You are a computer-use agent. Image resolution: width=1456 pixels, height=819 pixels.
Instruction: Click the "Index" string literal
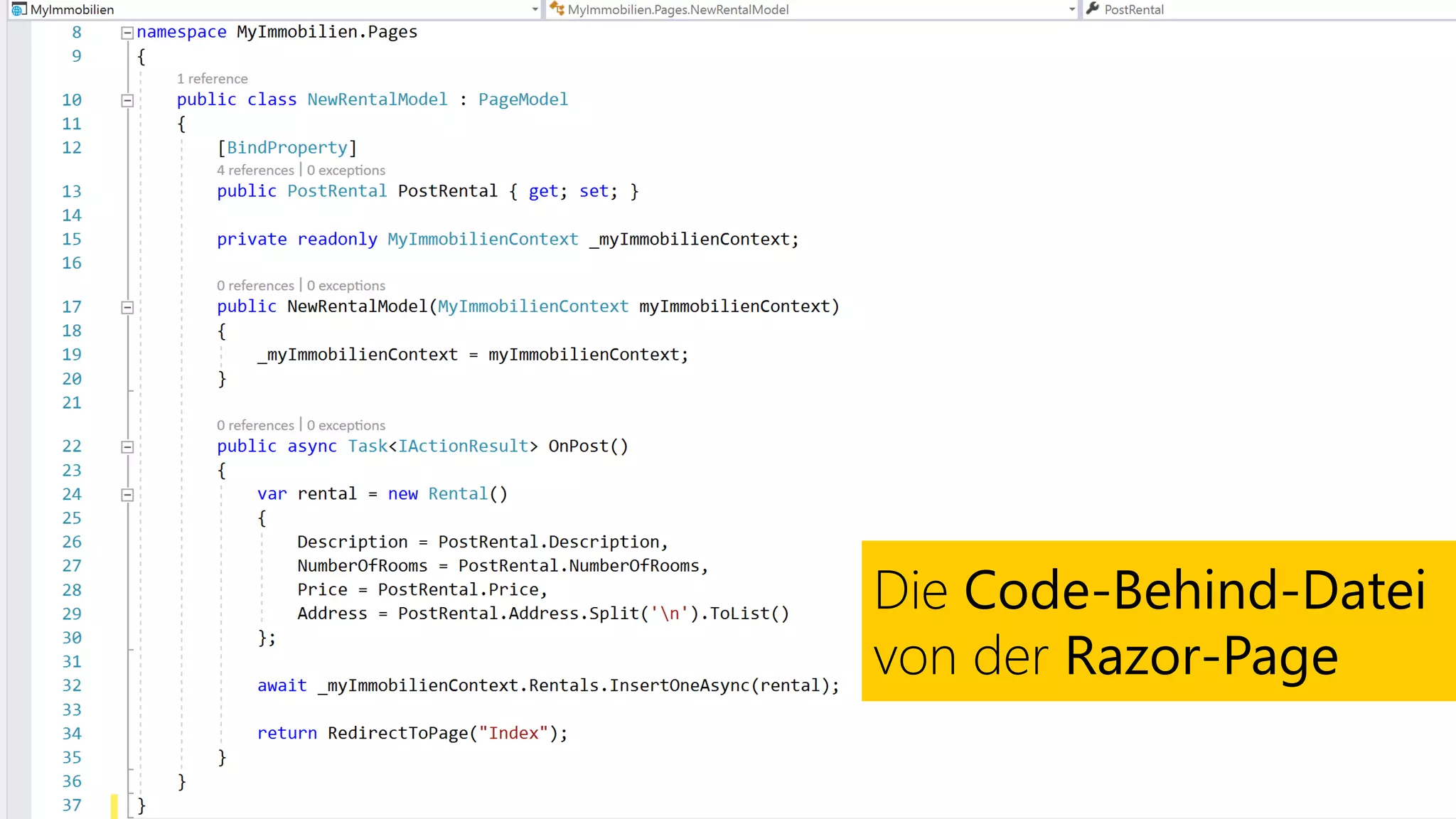click(513, 733)
